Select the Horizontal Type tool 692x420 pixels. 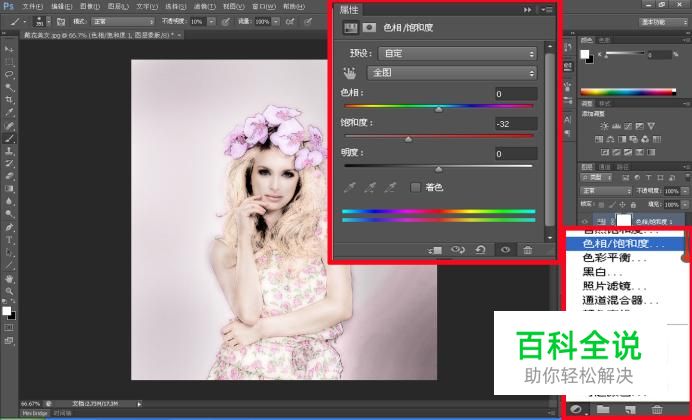(9, 240)
